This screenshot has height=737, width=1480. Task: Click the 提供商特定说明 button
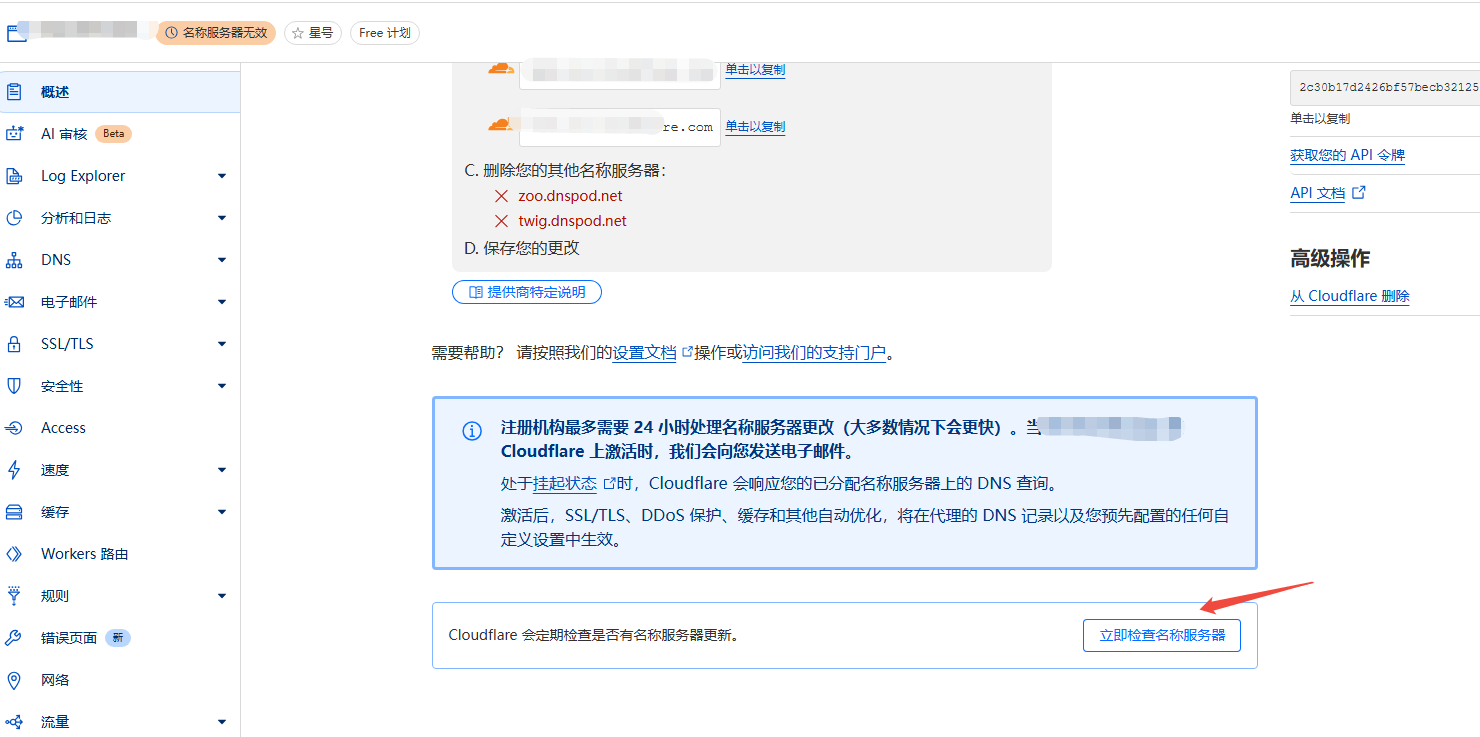527,292
